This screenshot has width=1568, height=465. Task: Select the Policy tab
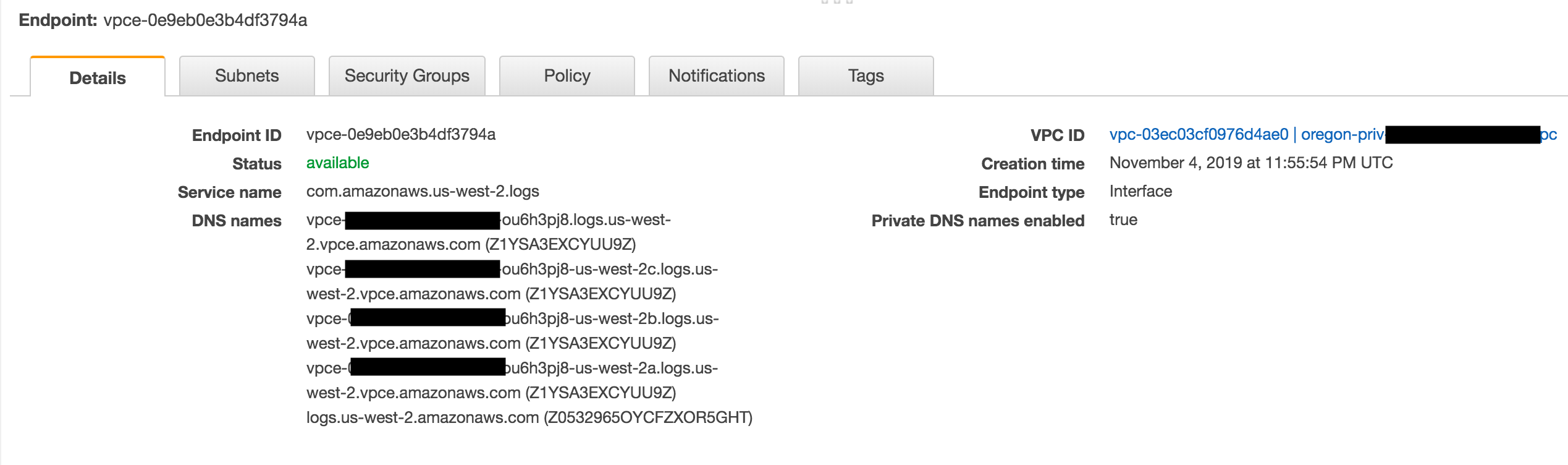(567, 75)
